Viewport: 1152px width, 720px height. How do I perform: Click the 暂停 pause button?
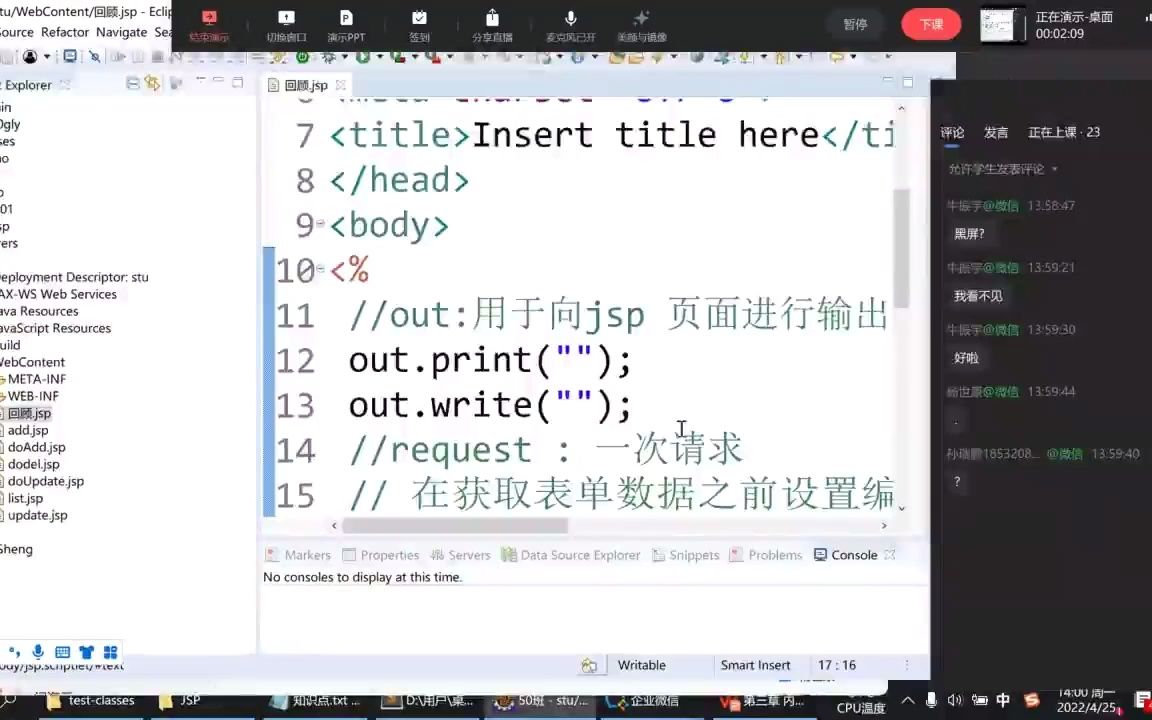tap(855, 24)
